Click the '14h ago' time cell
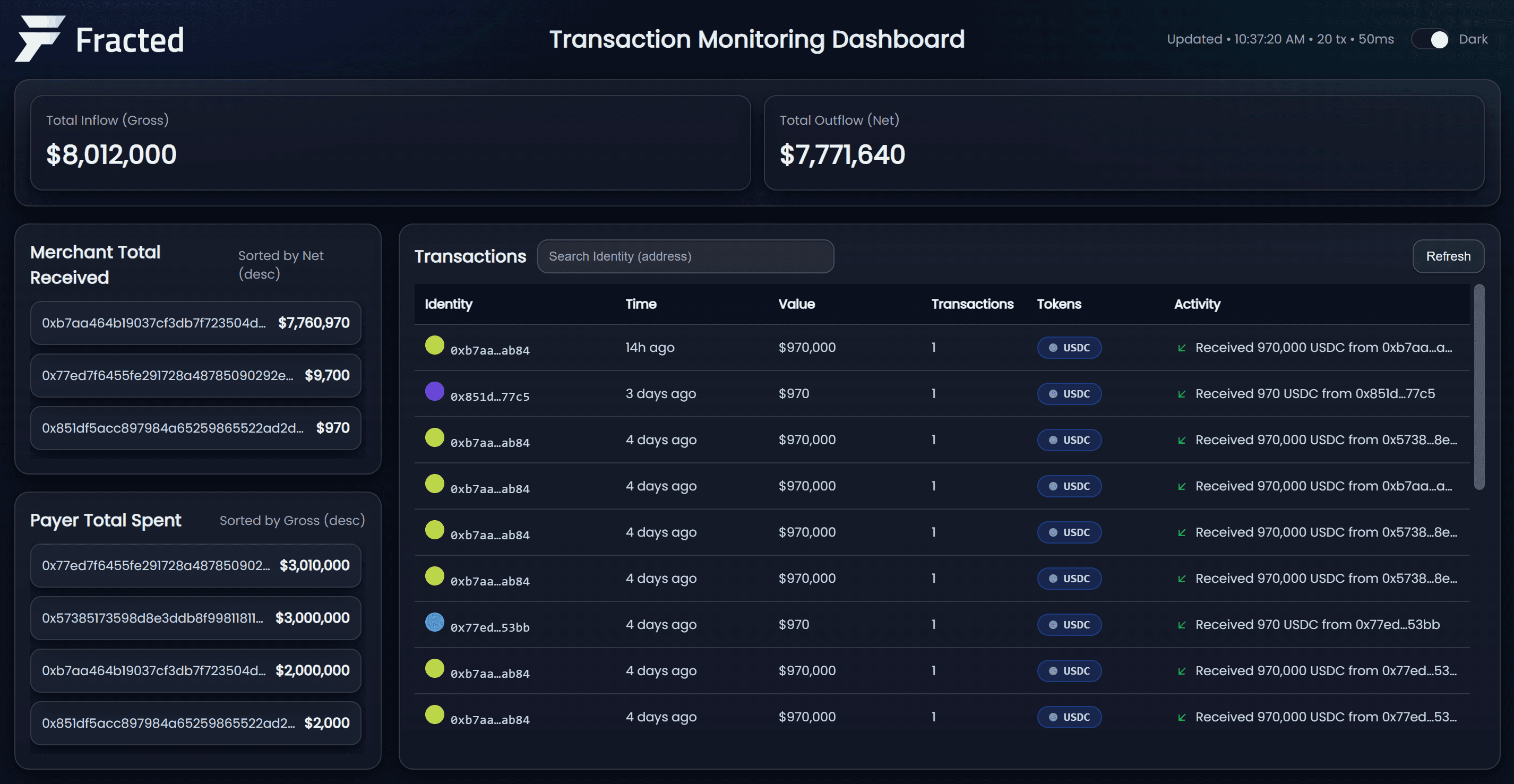Viewport: 1514px width, 784px height. pos(649,348)
